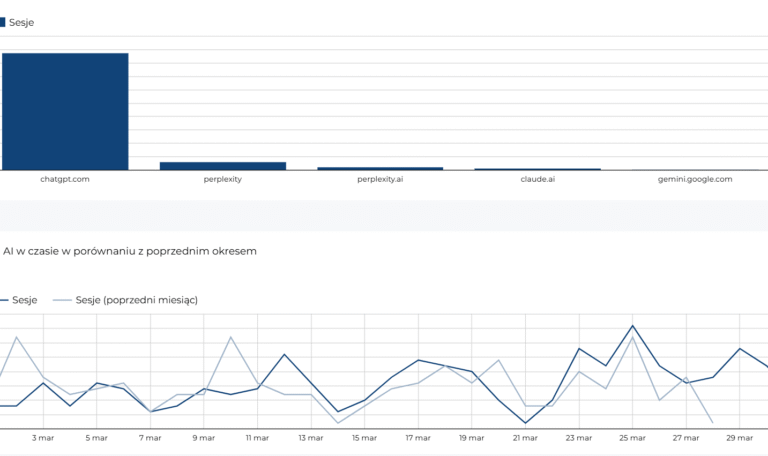
Task: Click the dark blue Sesje bar-chart legend swatch
Action: (3, 22)
